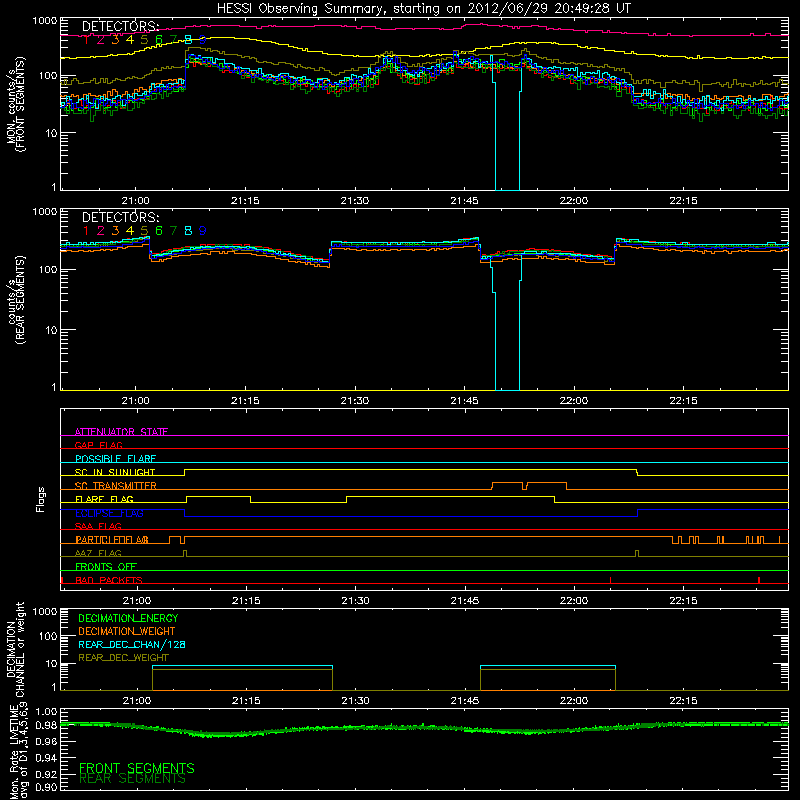Click 0.92 tick on livetime y-axis
Viewport: 800px width, 800px height.
[47, 774]
